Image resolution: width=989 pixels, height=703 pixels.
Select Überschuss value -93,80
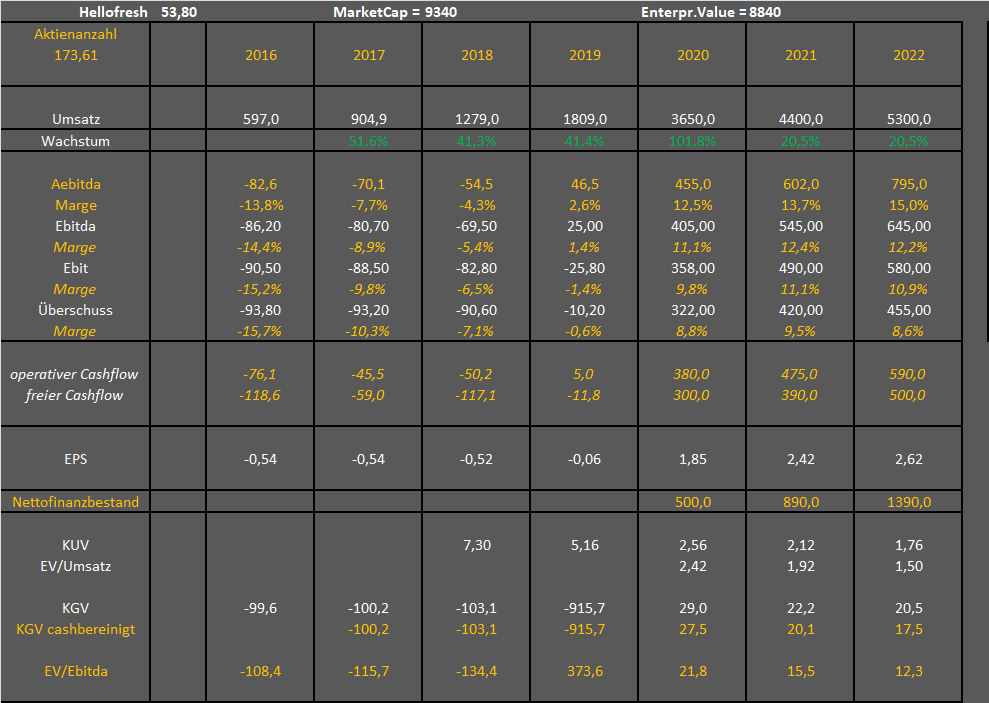tap(260, 310)
